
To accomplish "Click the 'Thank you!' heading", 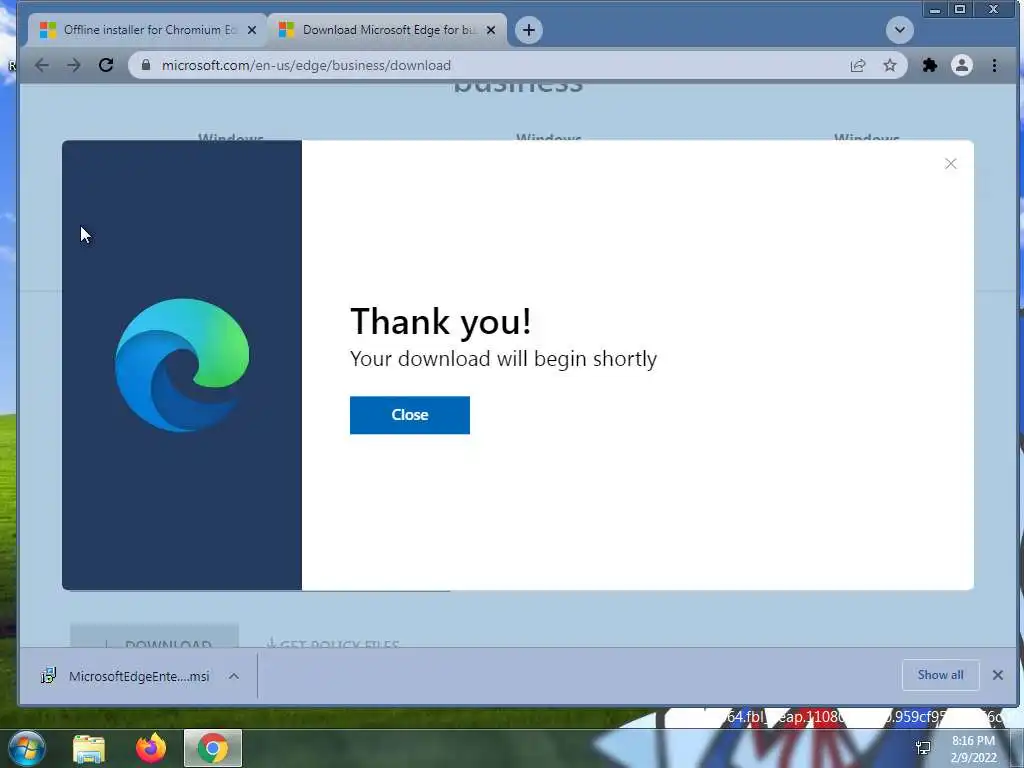I will click(441, 321).
